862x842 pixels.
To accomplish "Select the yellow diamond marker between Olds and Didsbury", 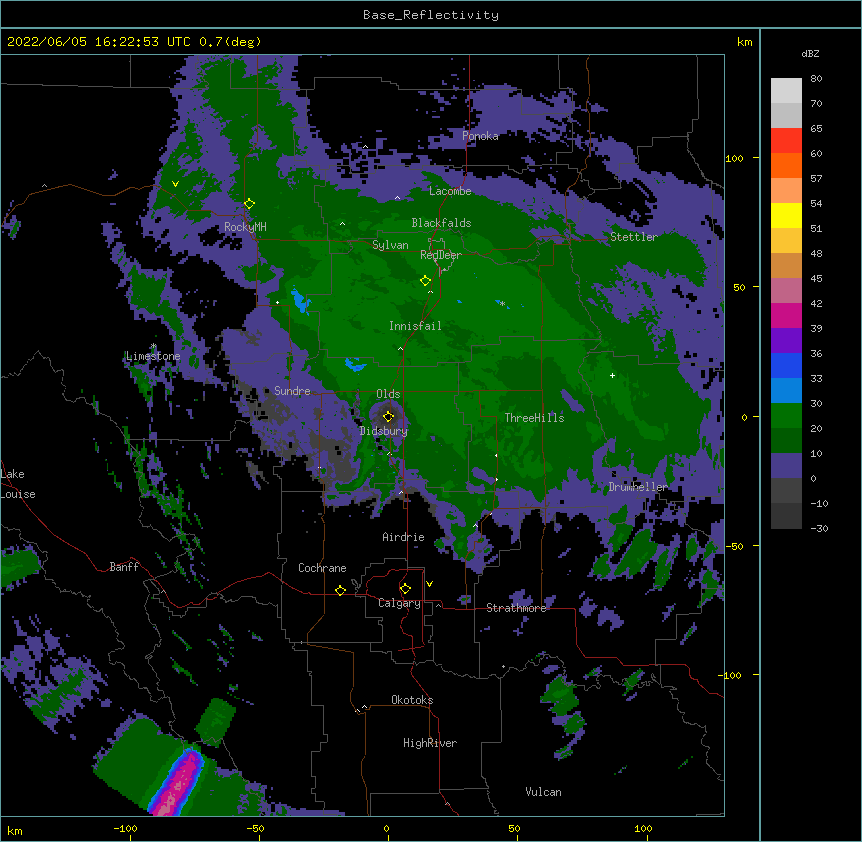I will point(388,416).
